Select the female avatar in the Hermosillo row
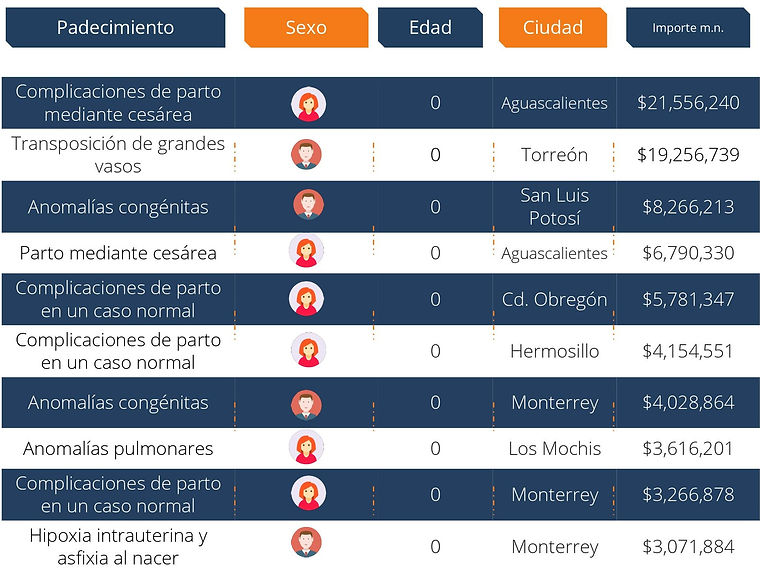The height and width of the screenshot is (581, 760). 308,350
